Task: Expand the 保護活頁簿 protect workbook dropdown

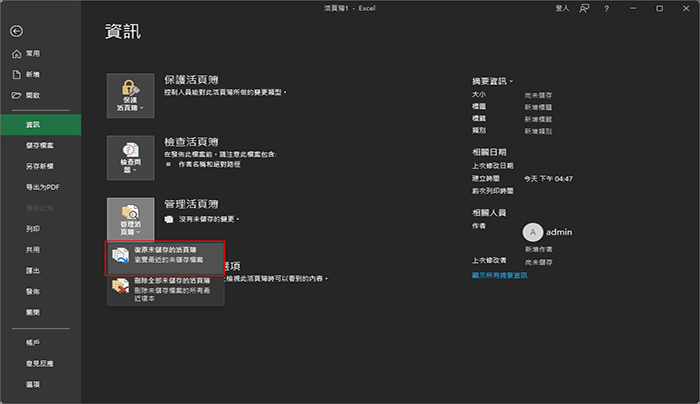Action: 130,96
